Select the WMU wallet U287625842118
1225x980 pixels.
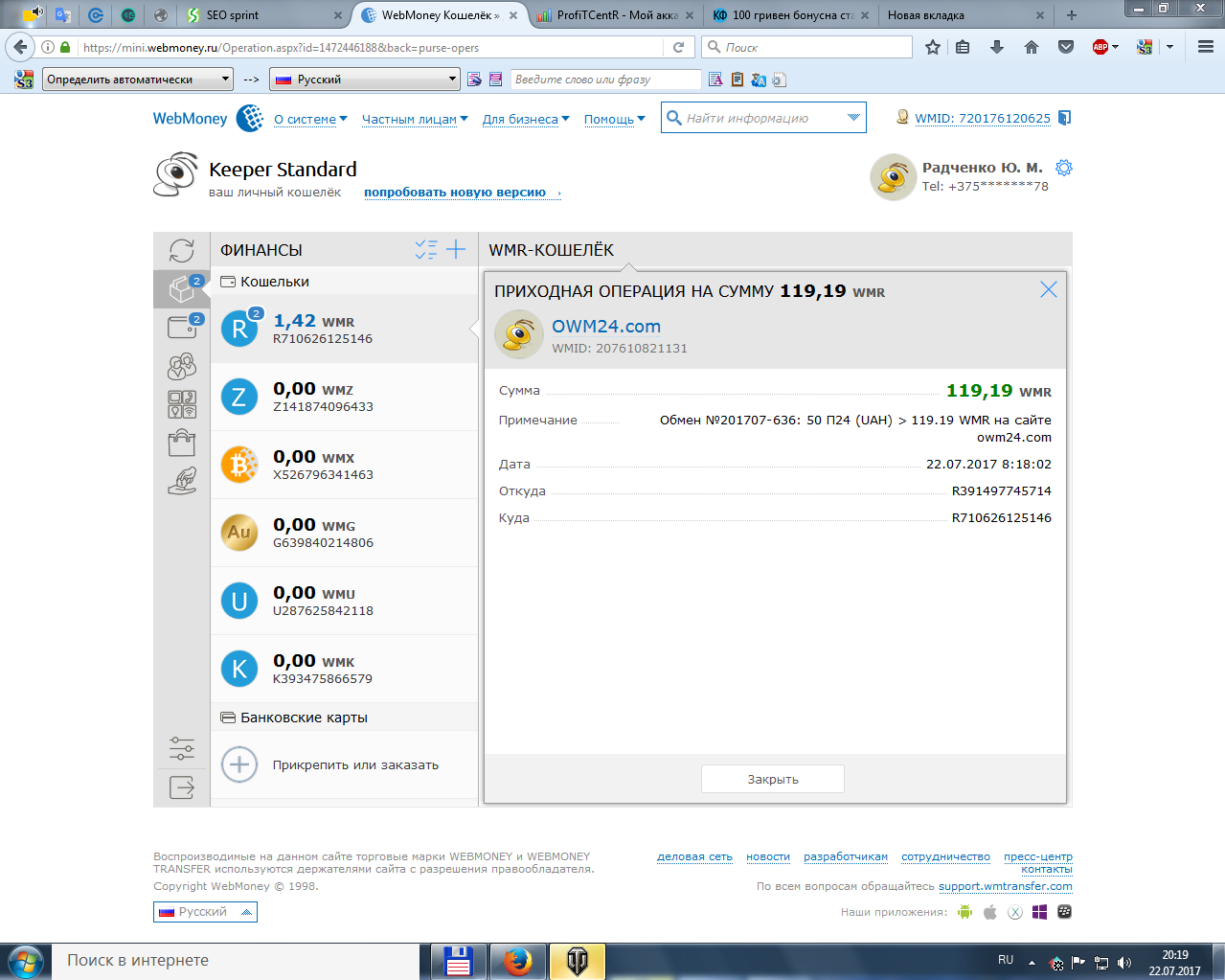click(x=344, y=601)
